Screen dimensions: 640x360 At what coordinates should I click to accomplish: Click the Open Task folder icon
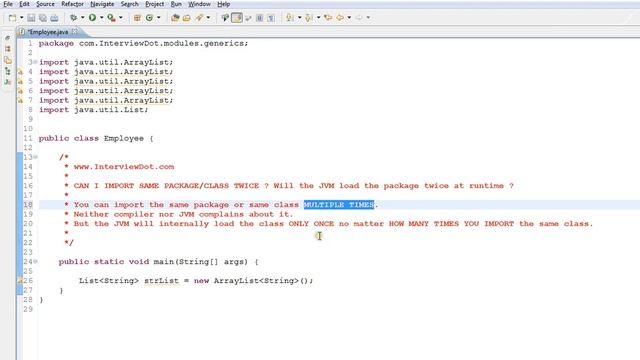187,18
